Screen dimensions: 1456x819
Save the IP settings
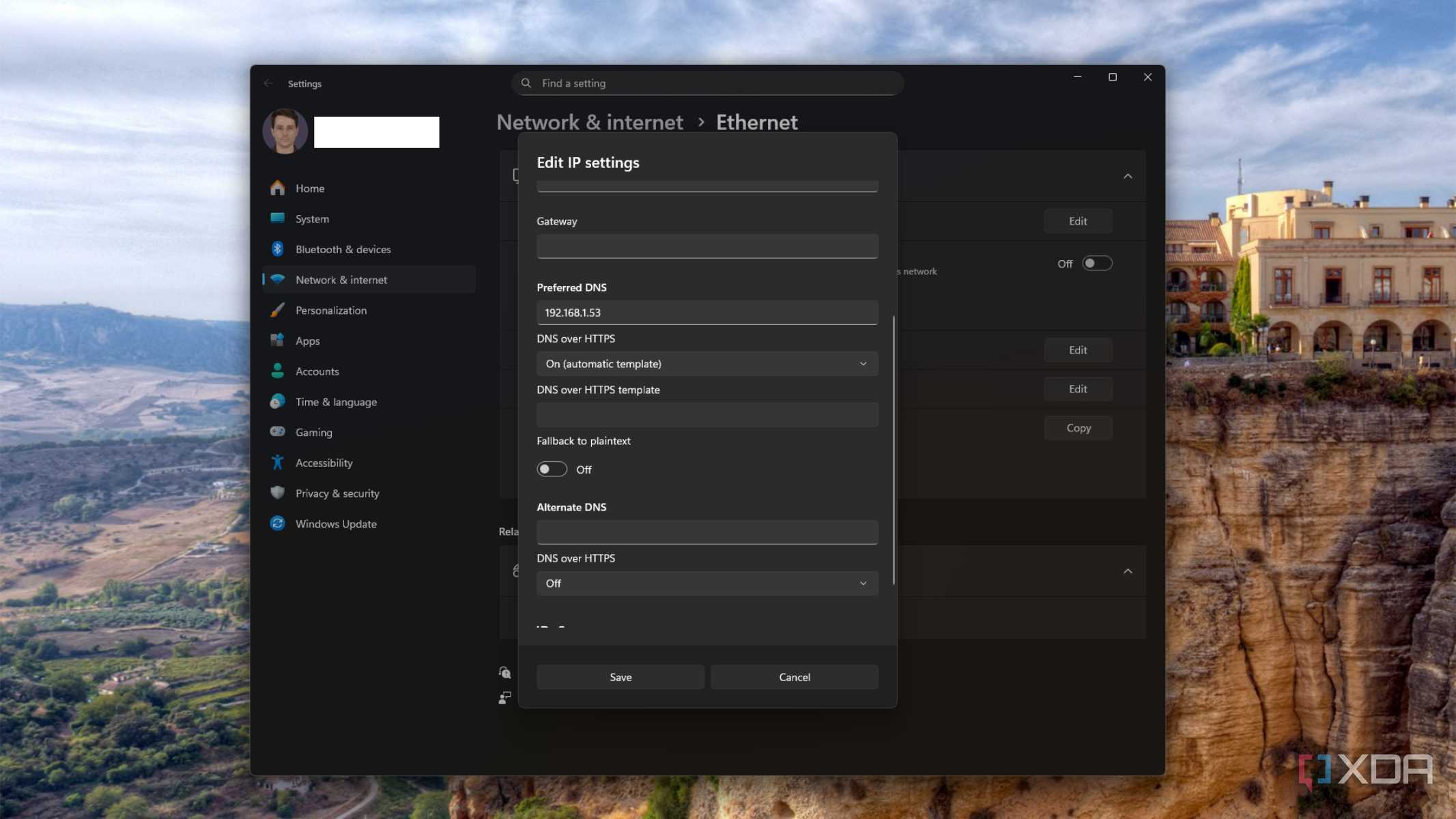point(620,677)
